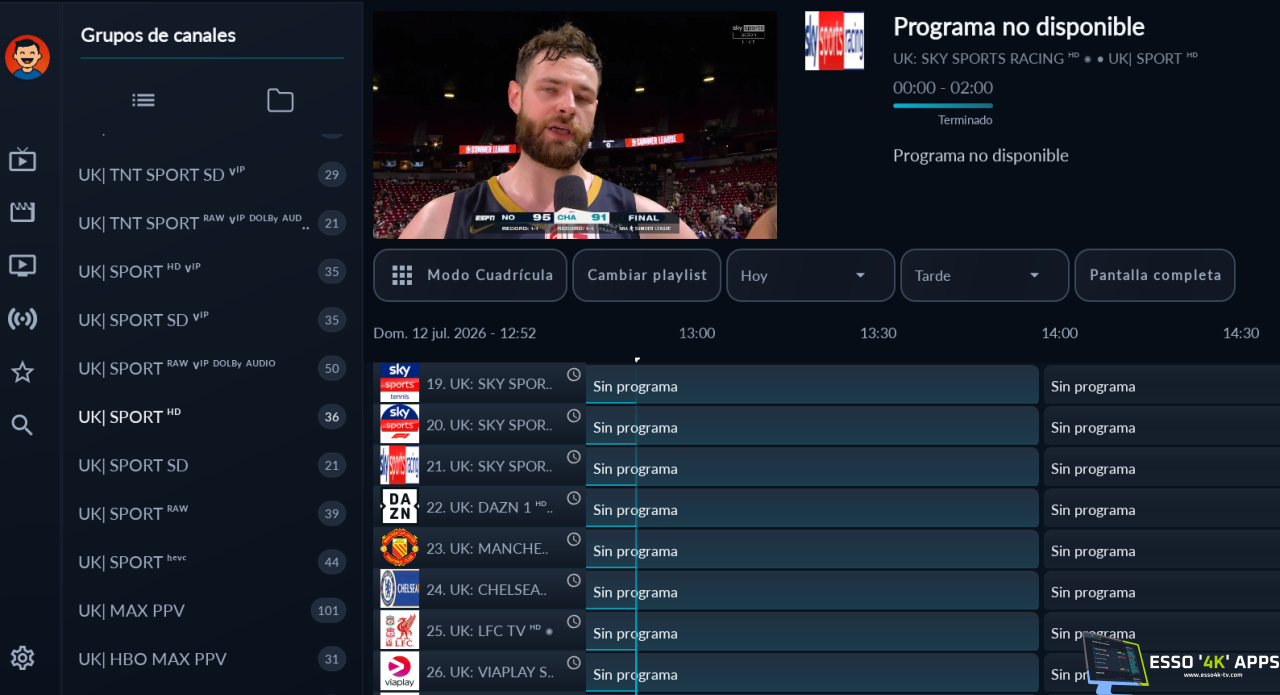Click the program progress bar above Terminado
The width and height of the screenshot is (1280, 695).
[x=943, y=105]
